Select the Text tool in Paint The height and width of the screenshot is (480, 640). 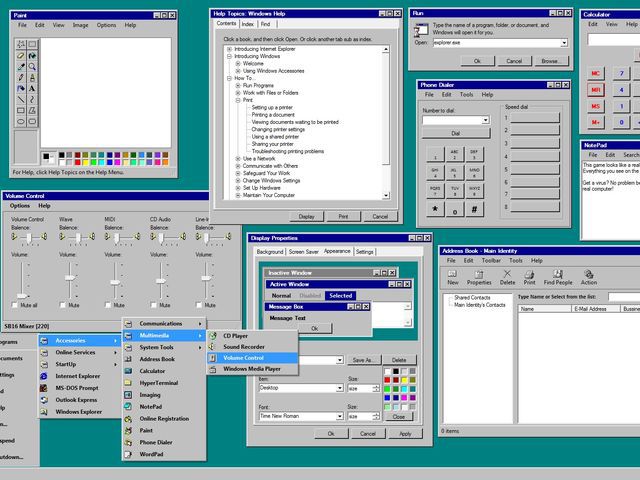coord(32,88)
